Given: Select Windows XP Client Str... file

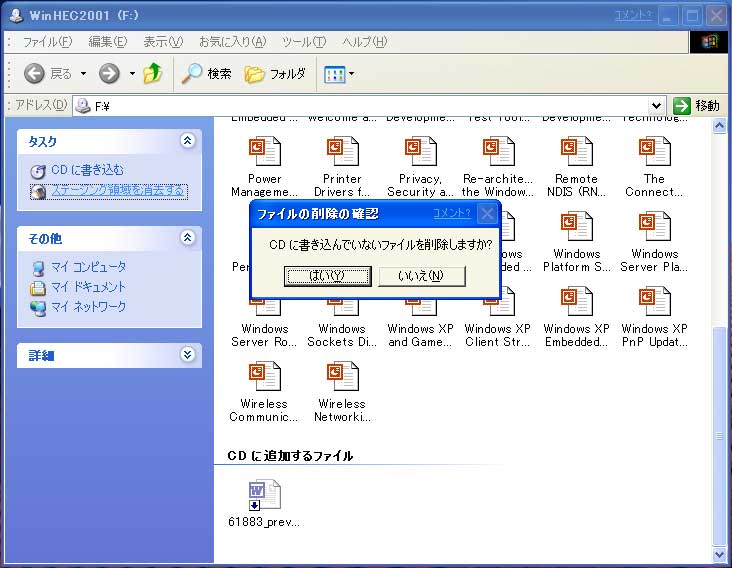Looking at the screenshot, I should click(x=498, y=323).
